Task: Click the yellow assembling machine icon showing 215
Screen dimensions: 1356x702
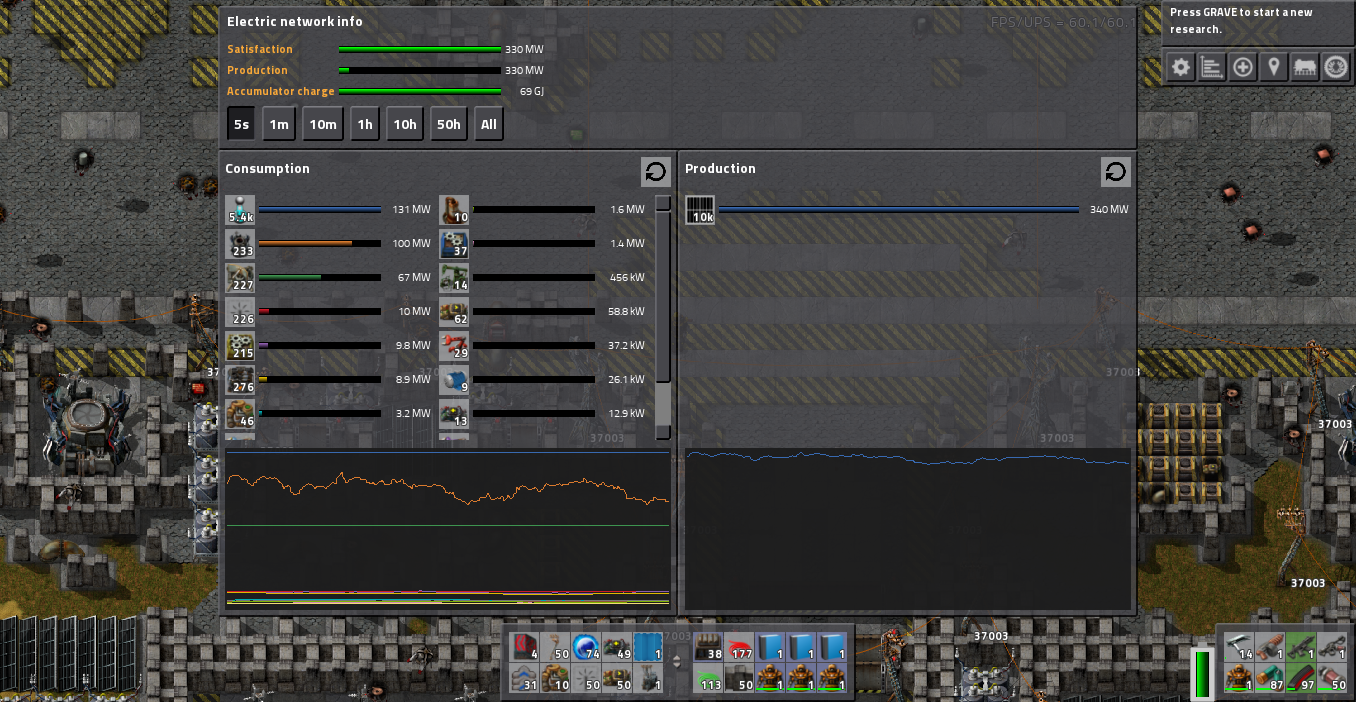Action: [240, 346]
